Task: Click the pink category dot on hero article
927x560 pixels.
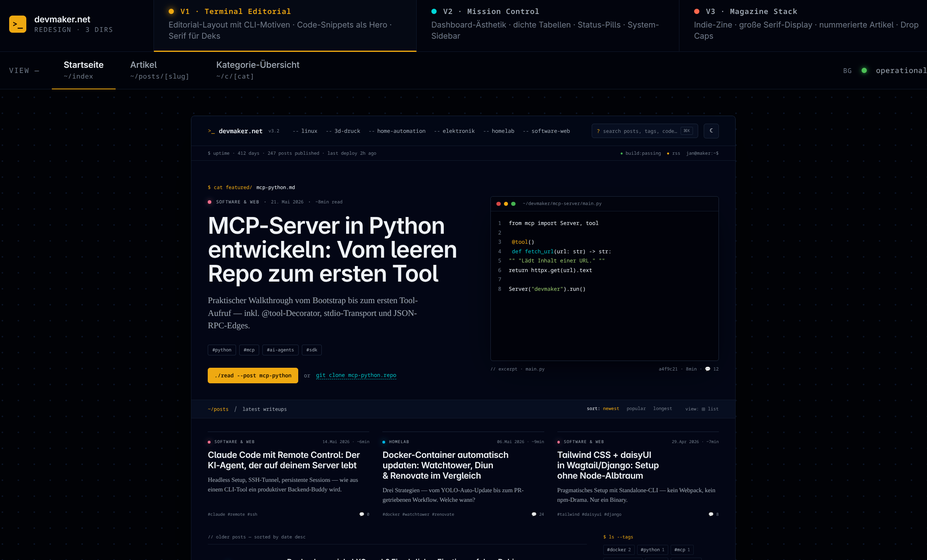Action: 210,202
